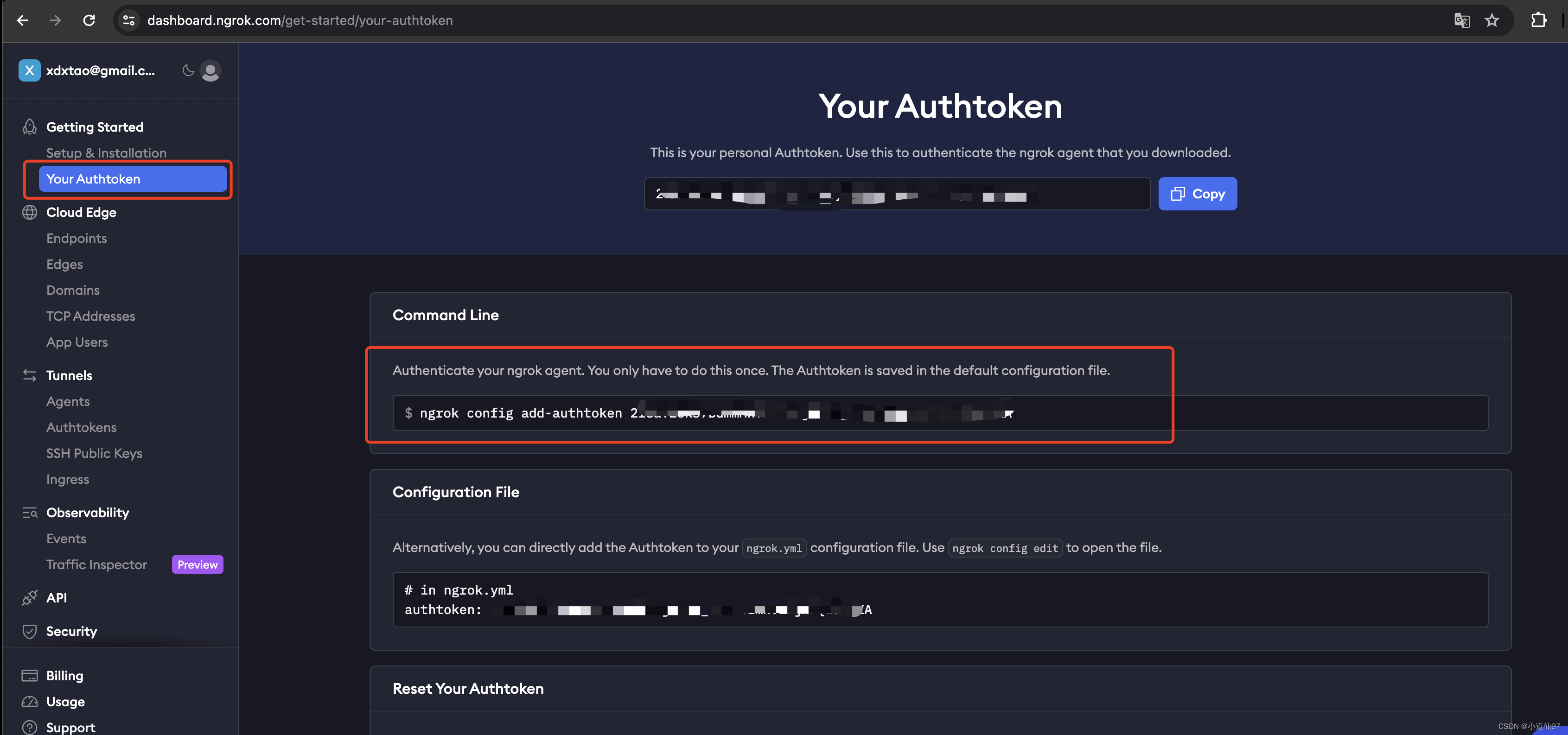Open App Users page

tap(77, 342)
